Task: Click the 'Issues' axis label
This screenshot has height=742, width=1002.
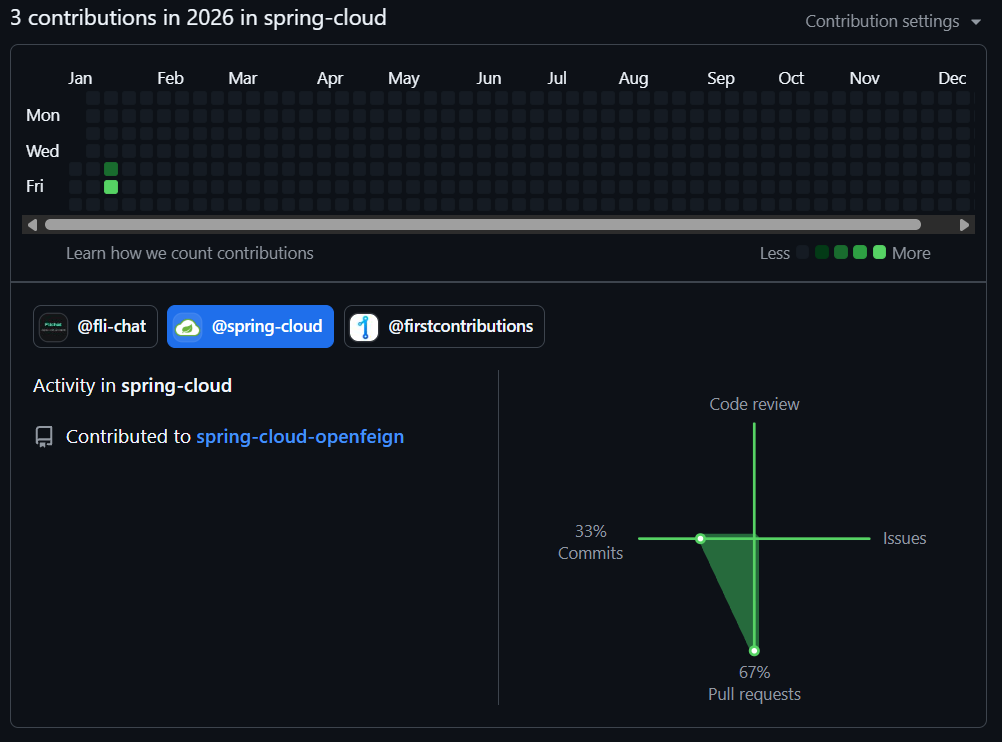Action: coord(904,538)
